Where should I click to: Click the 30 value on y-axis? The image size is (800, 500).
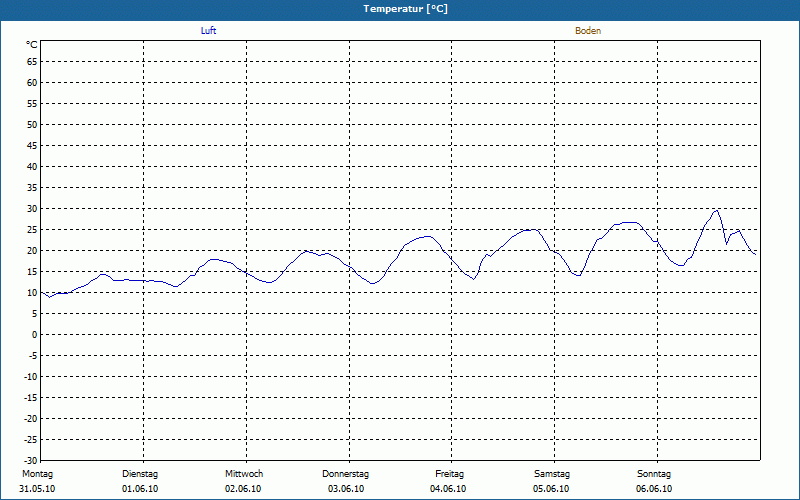coord(32,209)
